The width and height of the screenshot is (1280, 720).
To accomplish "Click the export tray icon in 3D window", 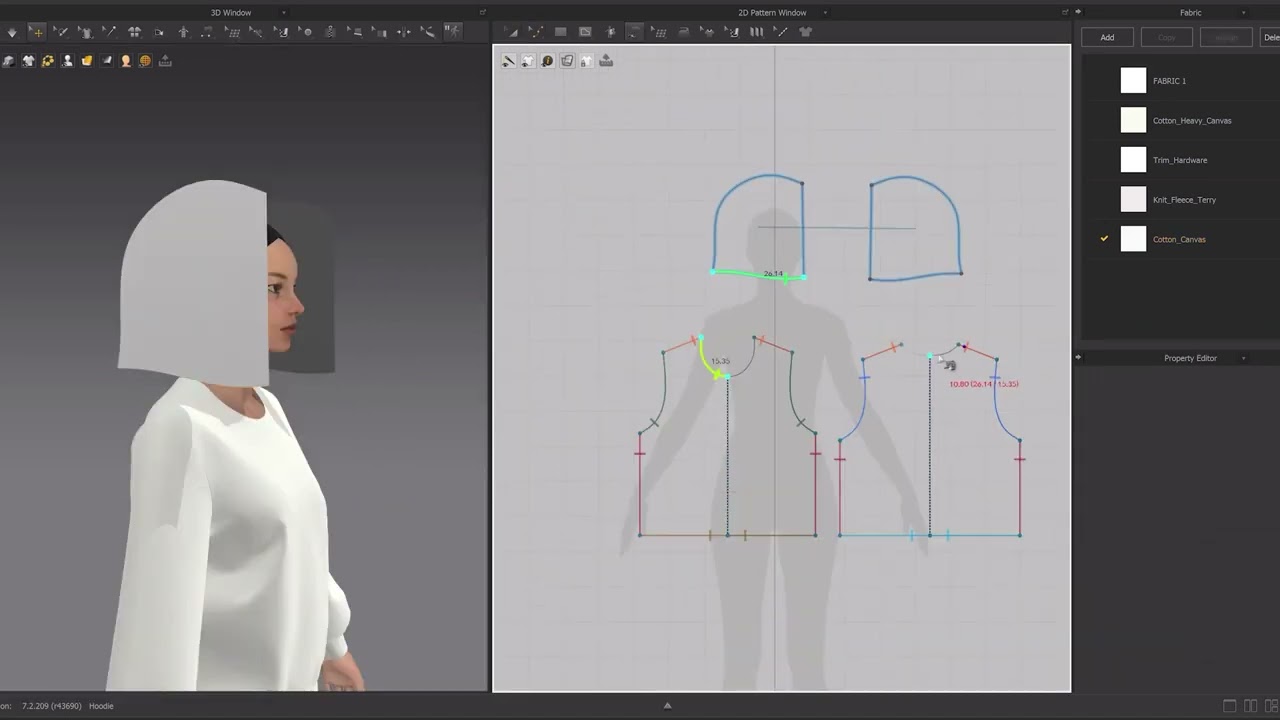I will coord(164,60).
